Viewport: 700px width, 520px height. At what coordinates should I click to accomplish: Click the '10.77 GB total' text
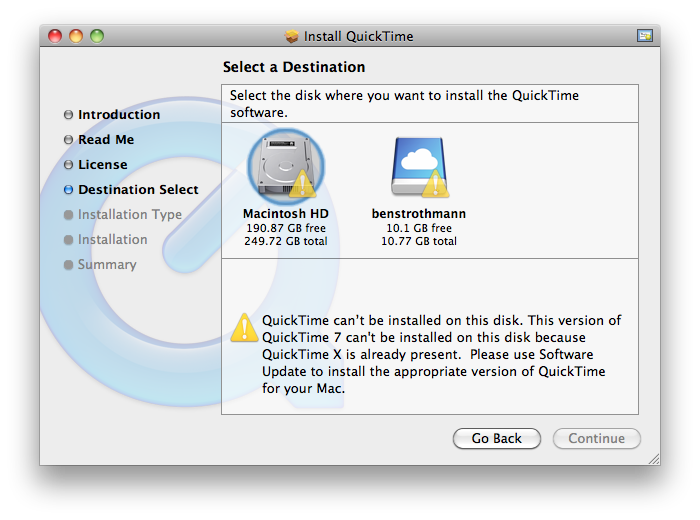pyautogui.click(x=419, y=241)
